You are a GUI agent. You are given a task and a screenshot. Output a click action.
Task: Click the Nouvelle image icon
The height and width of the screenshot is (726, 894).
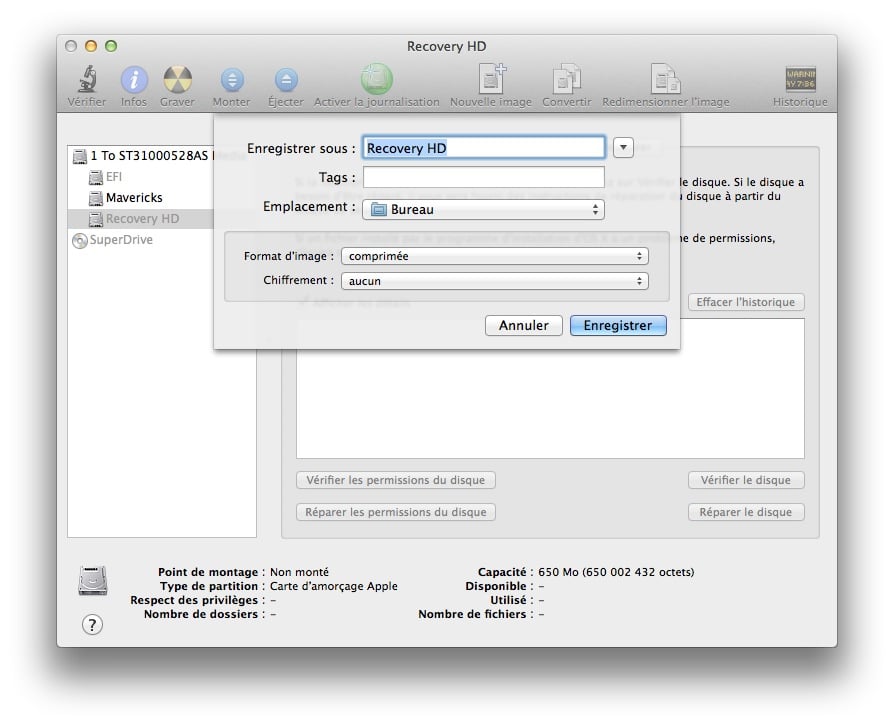[x=491, y=80]
